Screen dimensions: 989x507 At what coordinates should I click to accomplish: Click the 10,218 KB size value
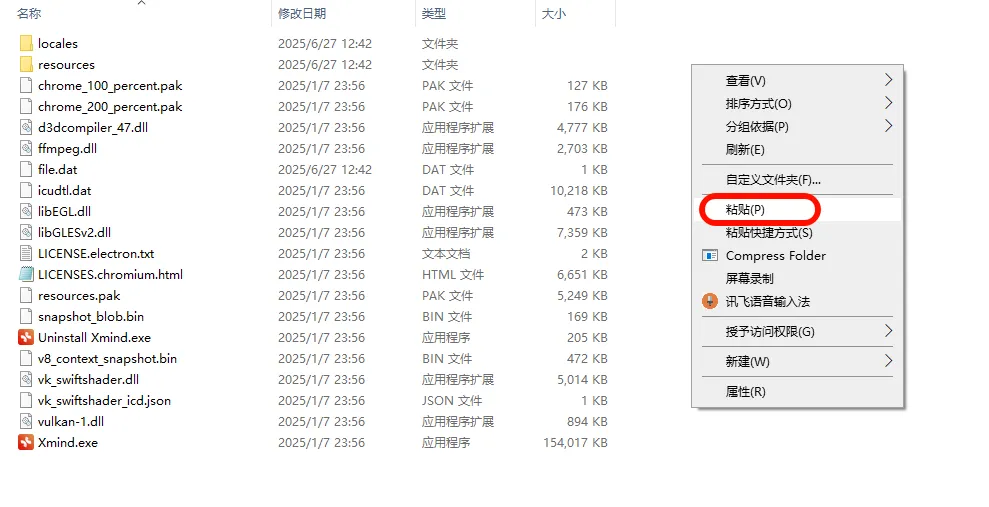(579, 190)
